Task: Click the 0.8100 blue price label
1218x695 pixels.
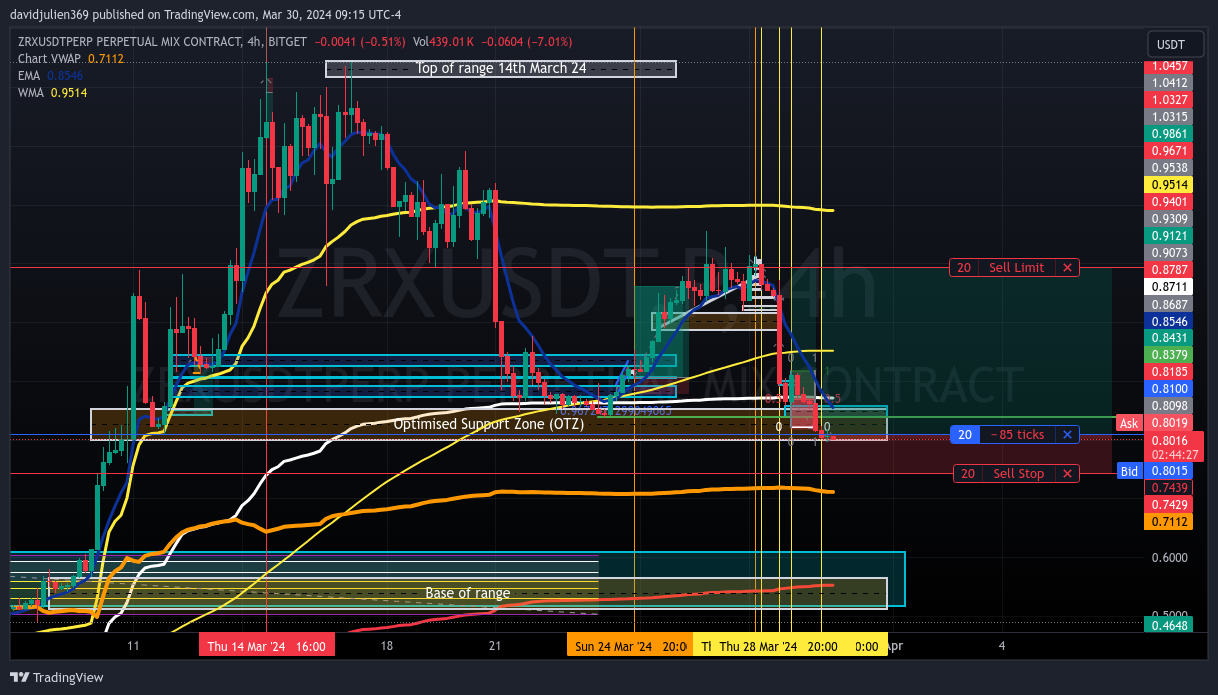Action: 1169,388
